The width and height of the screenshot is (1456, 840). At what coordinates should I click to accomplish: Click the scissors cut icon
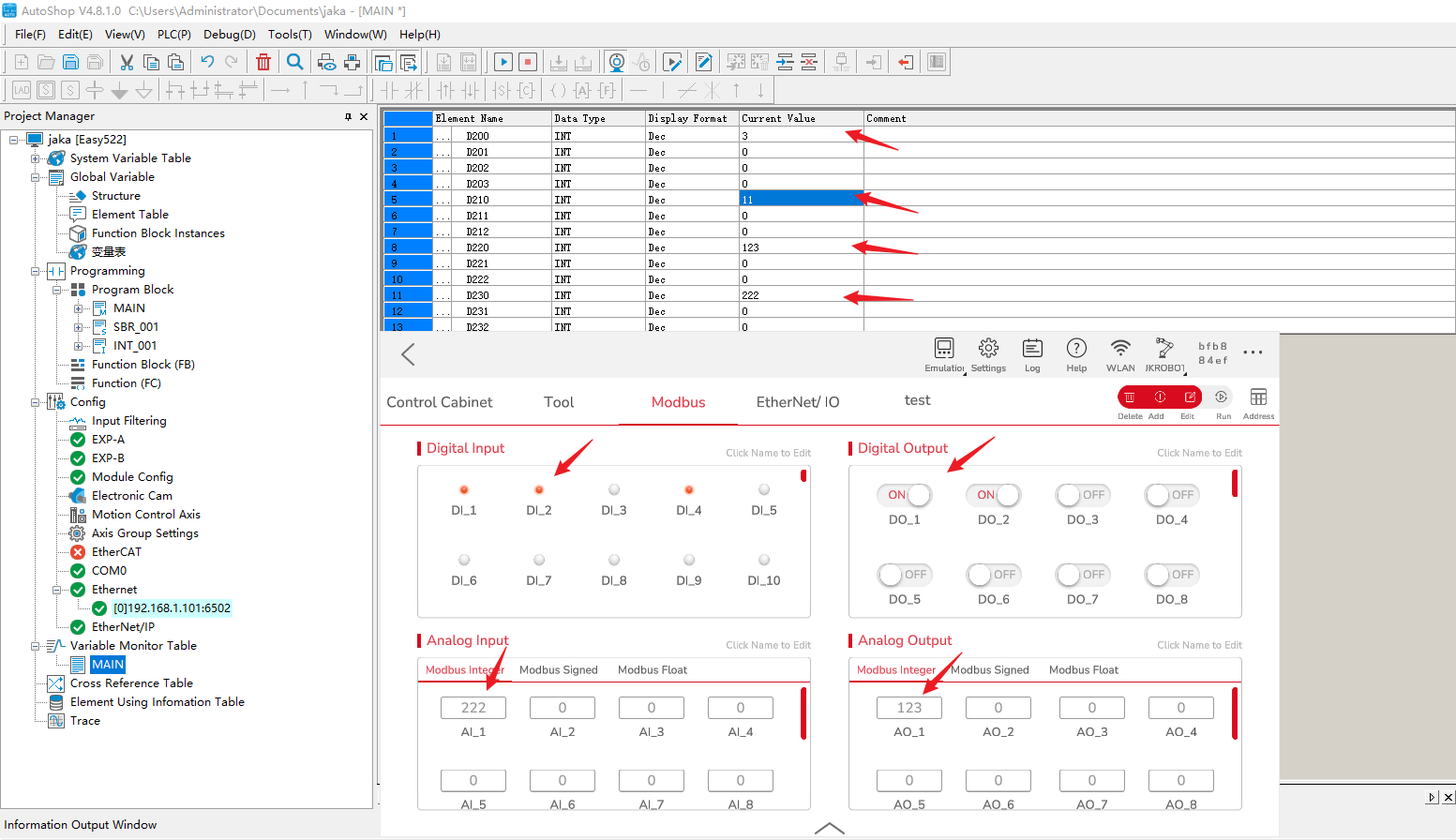(x=127, y=63)
